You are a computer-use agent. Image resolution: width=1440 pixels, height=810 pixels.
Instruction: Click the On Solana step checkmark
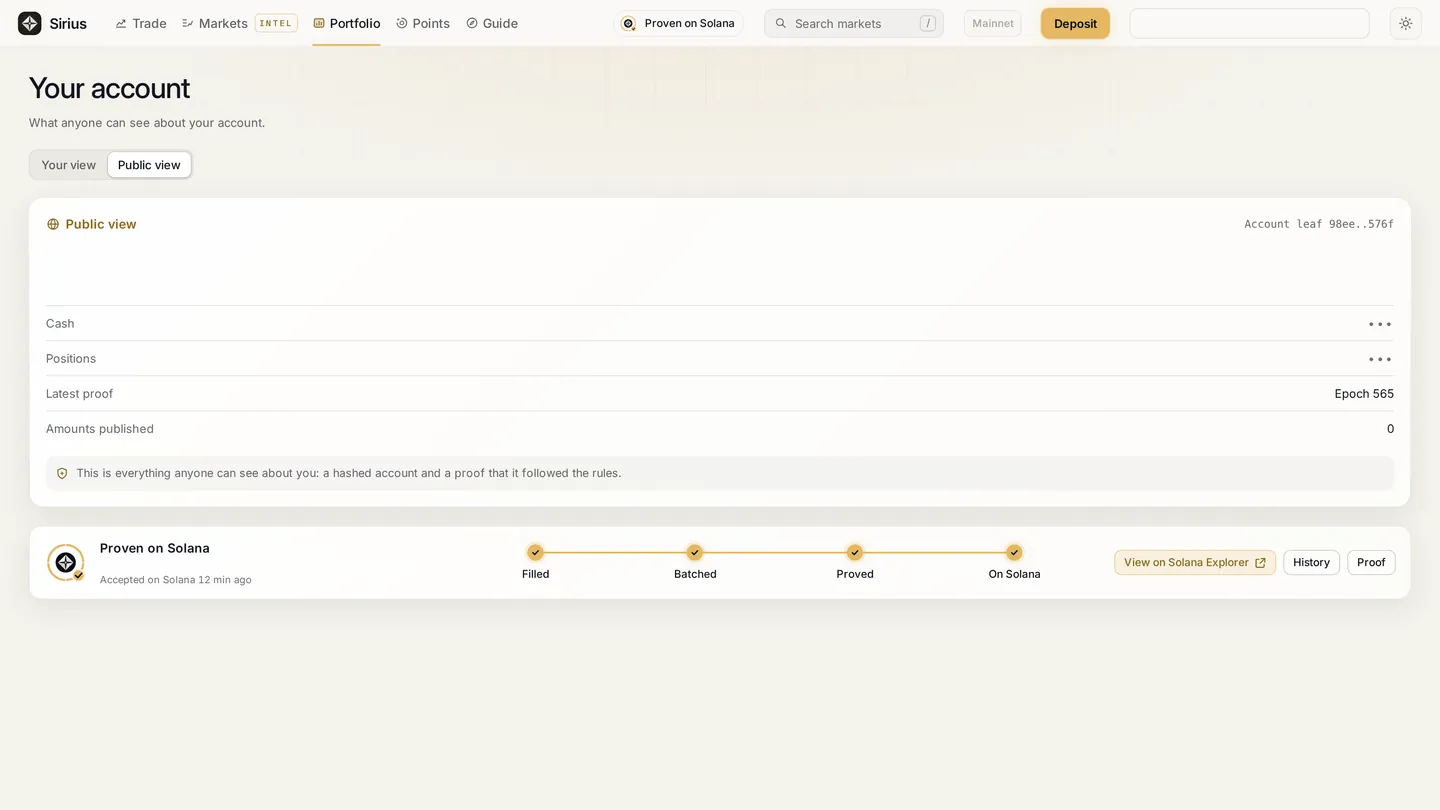[1014, 552]
